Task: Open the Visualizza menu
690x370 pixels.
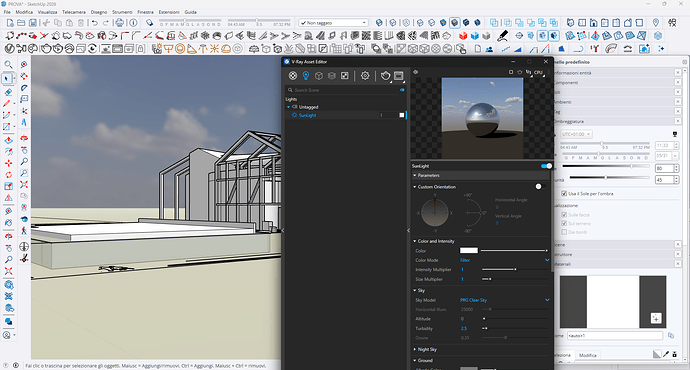Action: pos(48,12)
